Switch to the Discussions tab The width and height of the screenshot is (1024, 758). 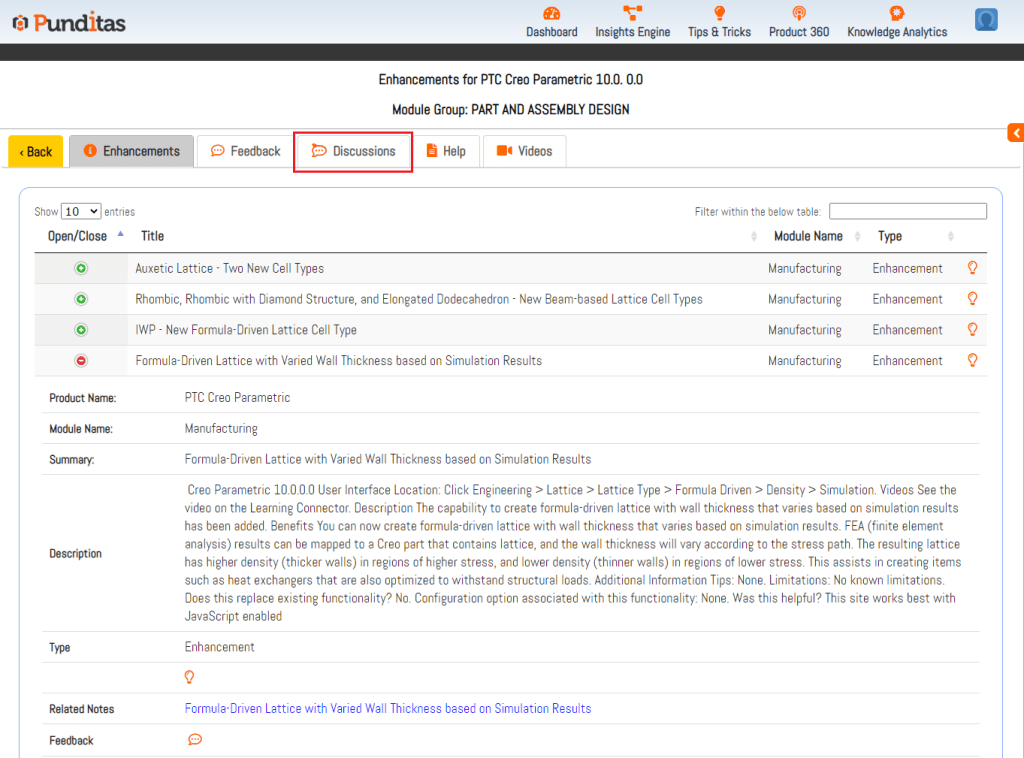tap(353, 151)
